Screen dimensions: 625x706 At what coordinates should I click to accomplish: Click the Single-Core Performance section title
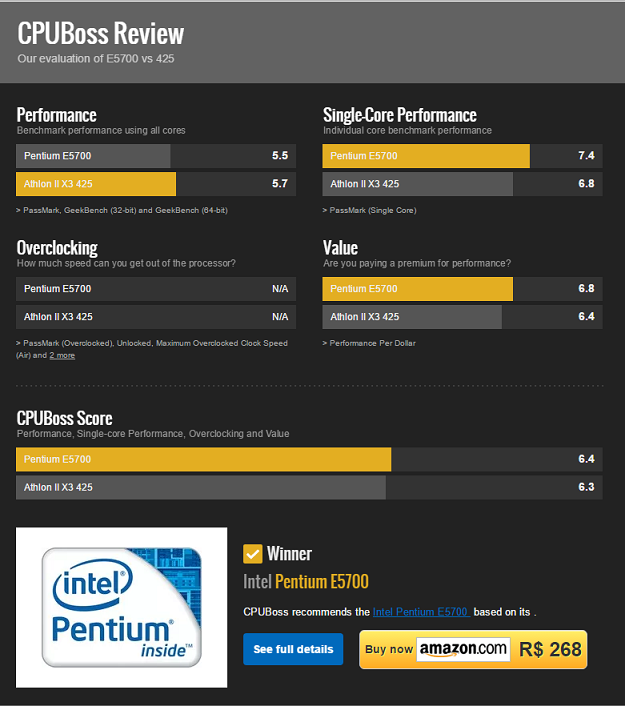(x=399, y=115)
